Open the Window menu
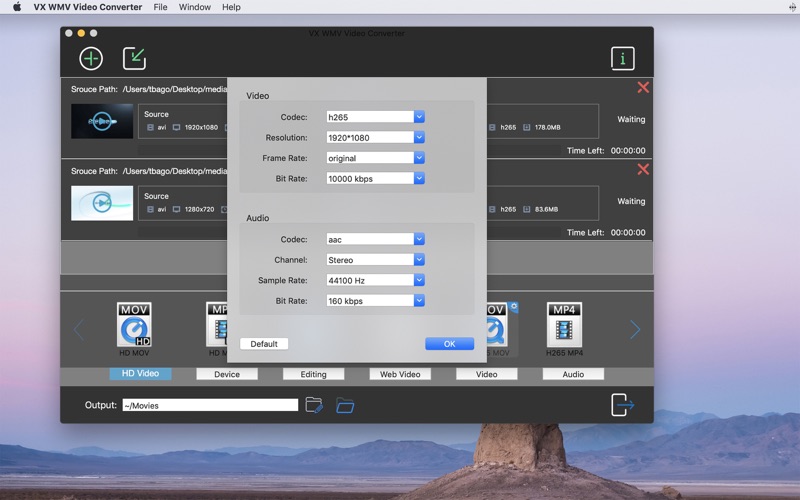The image size is (800, 500). click(x=194, y=7)
